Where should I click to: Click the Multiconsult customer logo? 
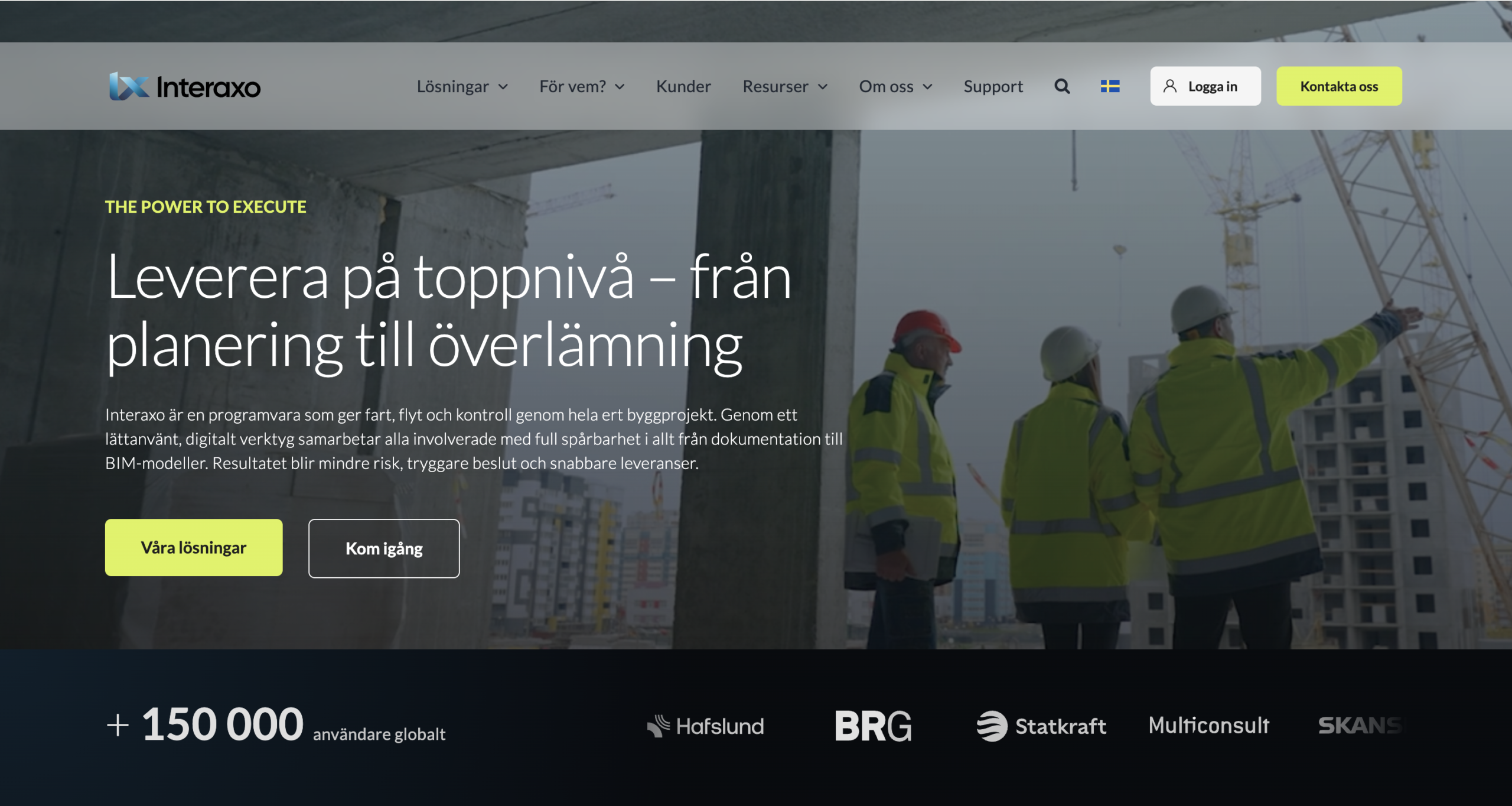point(1208,725)
